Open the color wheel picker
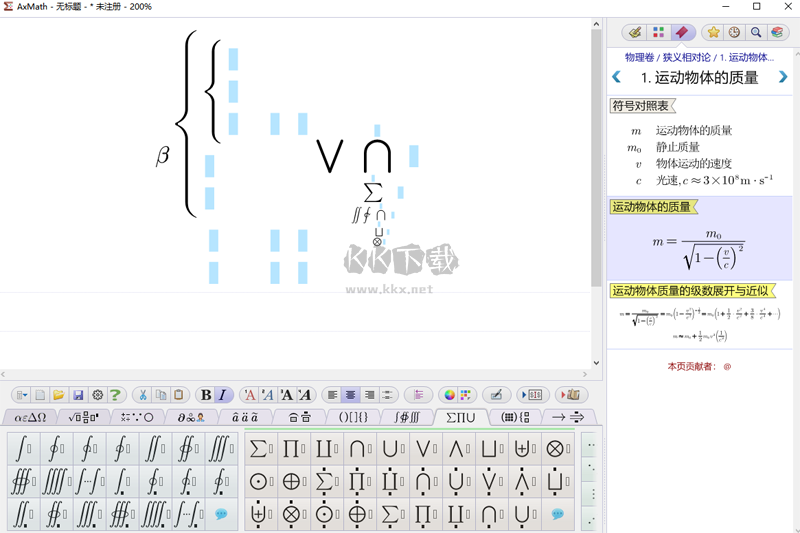Screen dimensions: 800x533 [x=449, y=395]
